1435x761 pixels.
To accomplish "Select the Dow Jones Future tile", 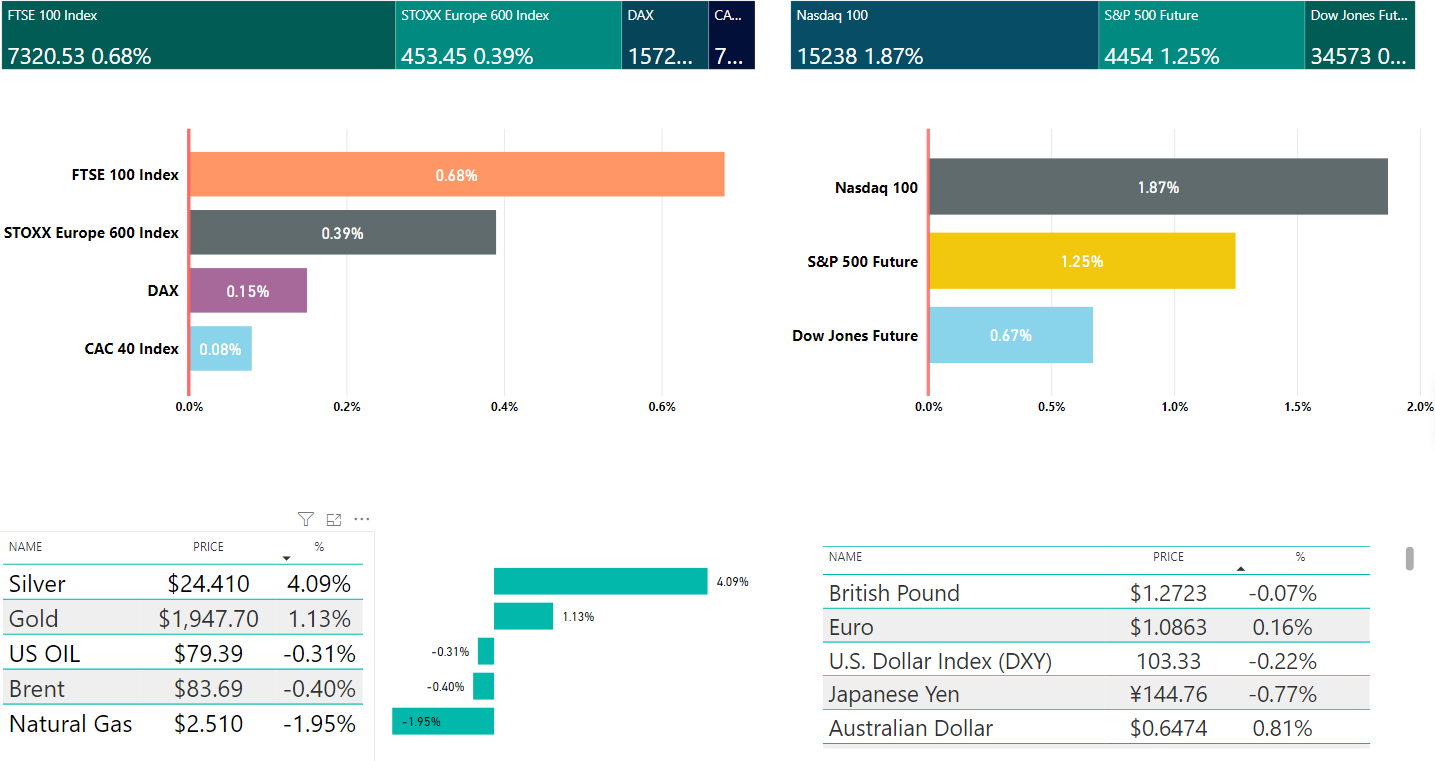I will coord(1360,35).
